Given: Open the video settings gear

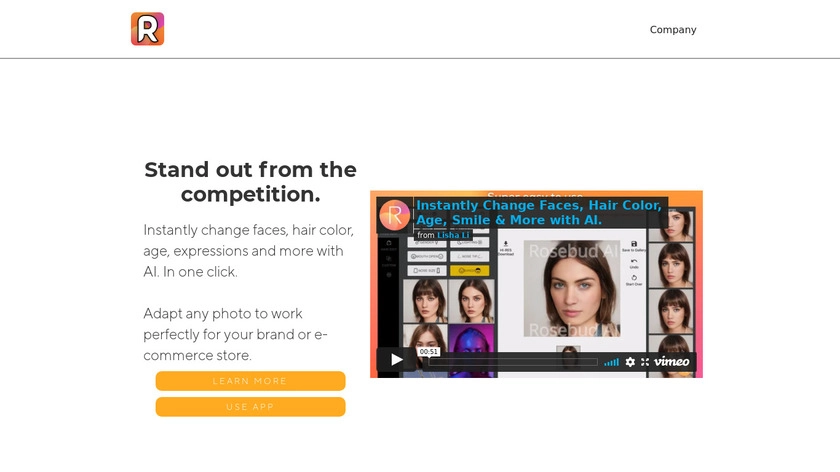Looking at the screenshot, I should pyautogui.click(x=631, y=362).
